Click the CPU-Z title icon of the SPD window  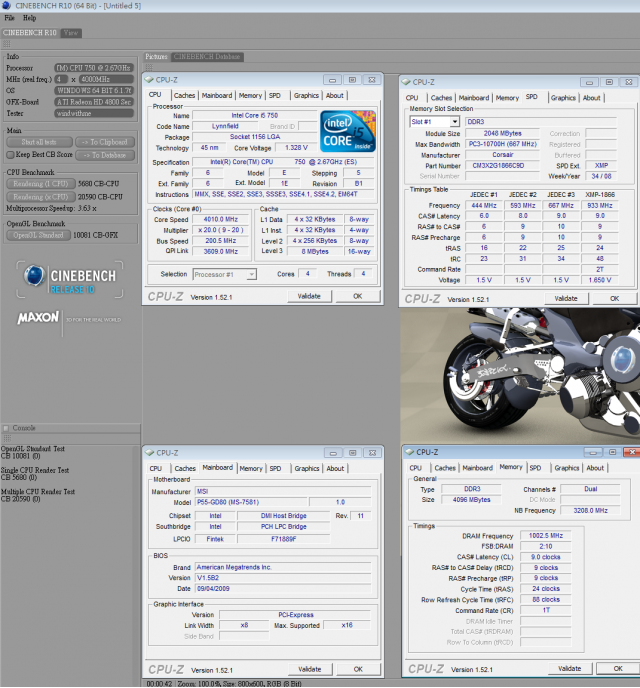pyautogui.click(x=406, y=82)
